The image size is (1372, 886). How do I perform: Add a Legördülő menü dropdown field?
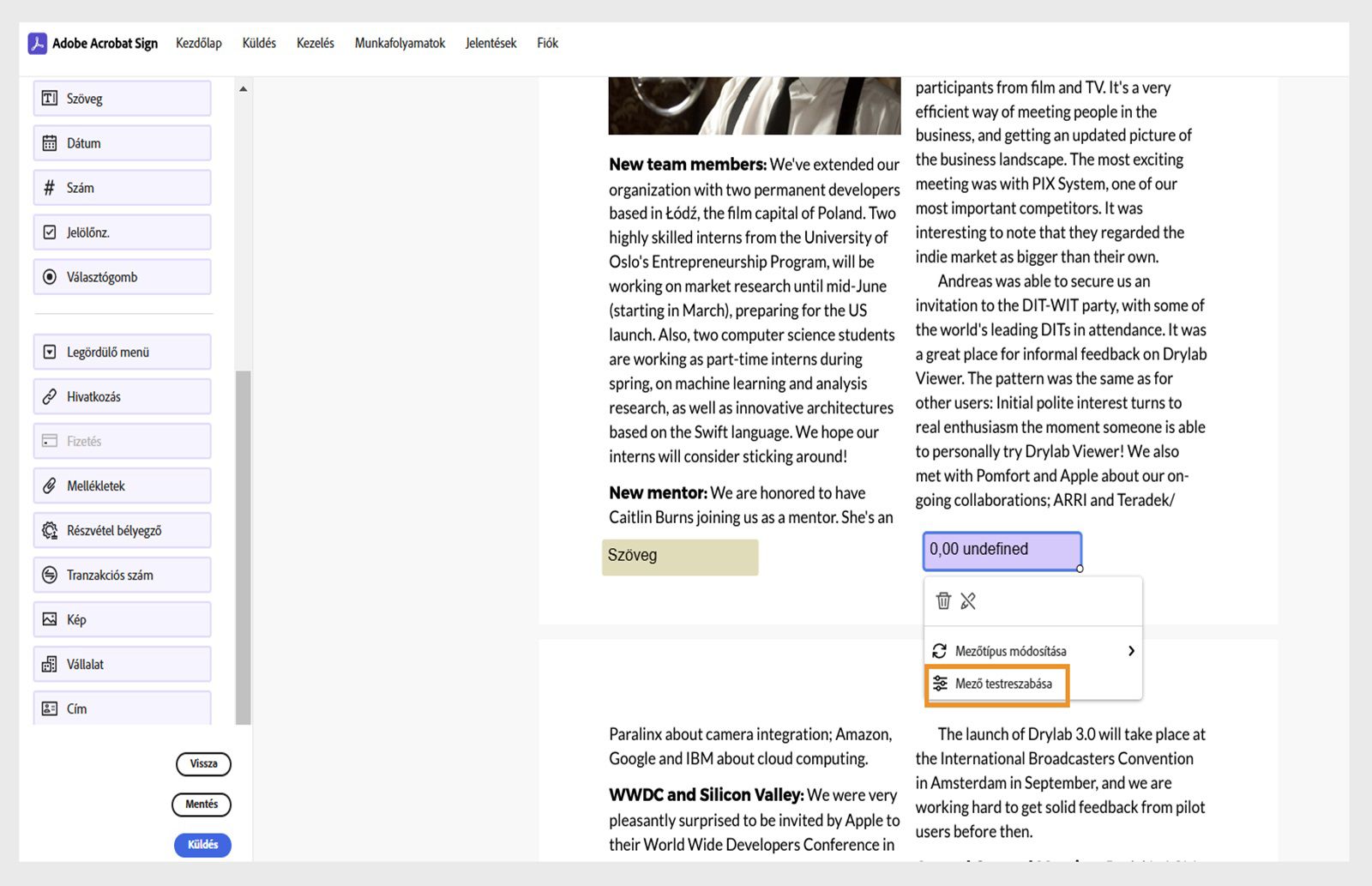click(x=123, y=352)
